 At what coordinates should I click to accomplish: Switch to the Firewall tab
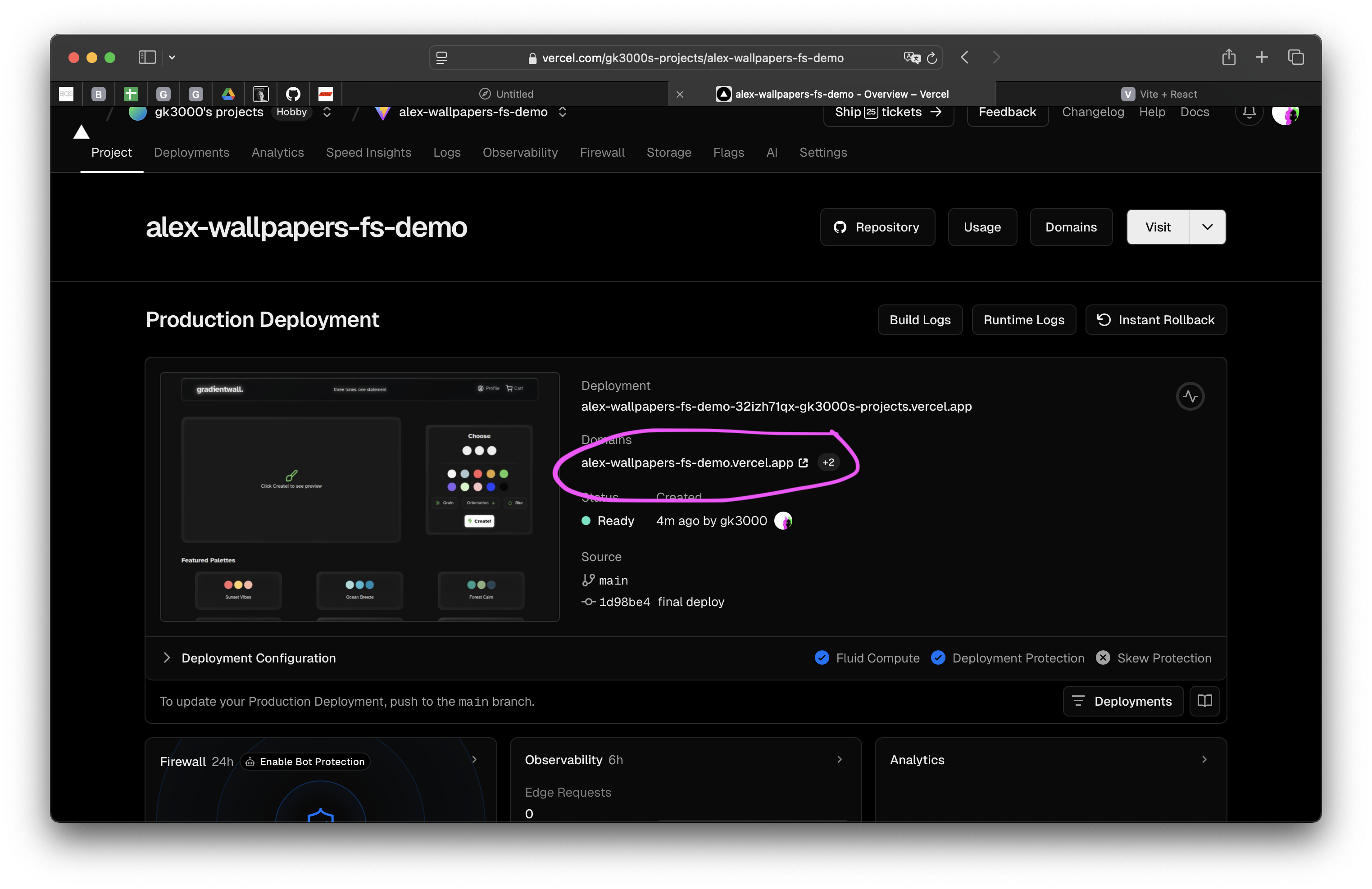coord(602,152)
